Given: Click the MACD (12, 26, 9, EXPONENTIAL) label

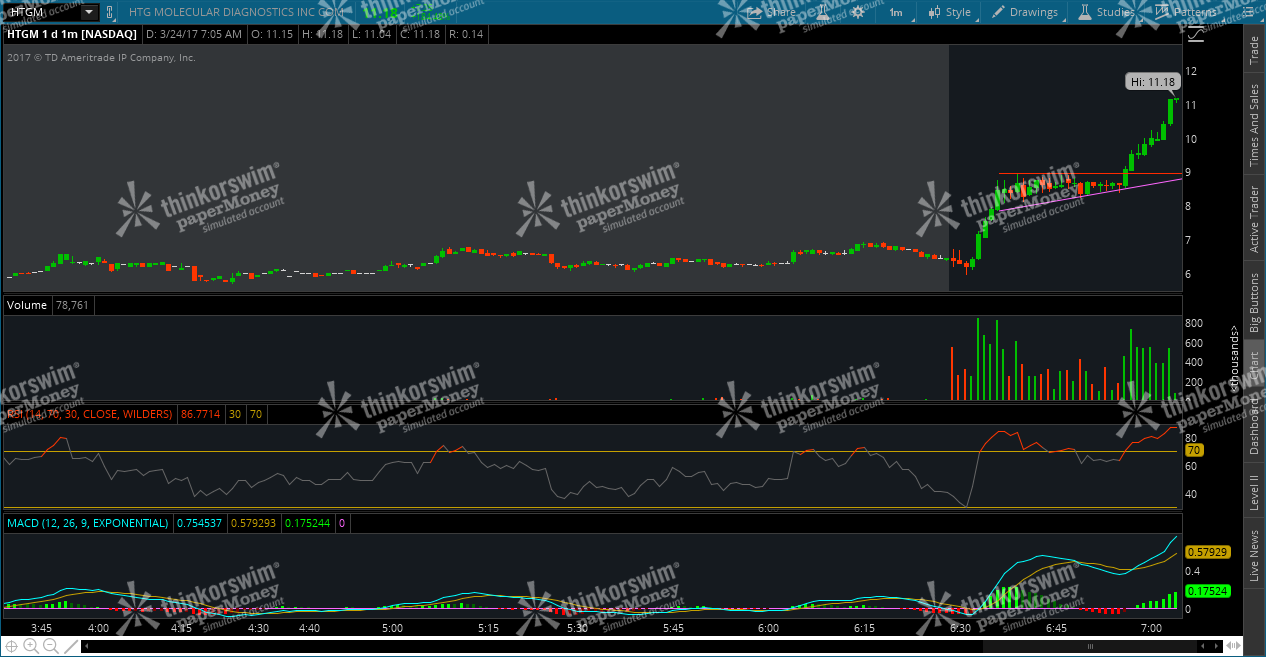Looking at the screenshot, I should coord(88,523).
